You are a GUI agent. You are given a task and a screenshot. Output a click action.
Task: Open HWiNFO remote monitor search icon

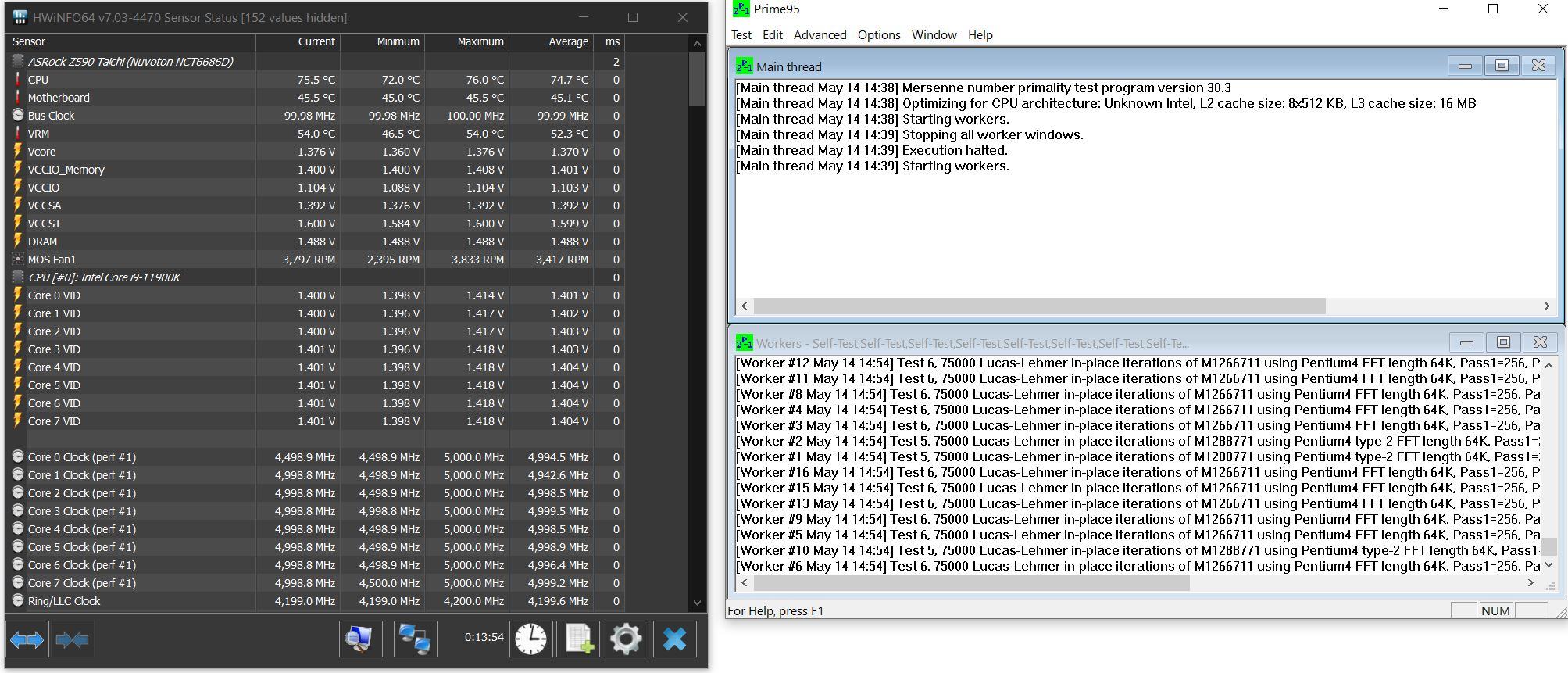[360, 639]
